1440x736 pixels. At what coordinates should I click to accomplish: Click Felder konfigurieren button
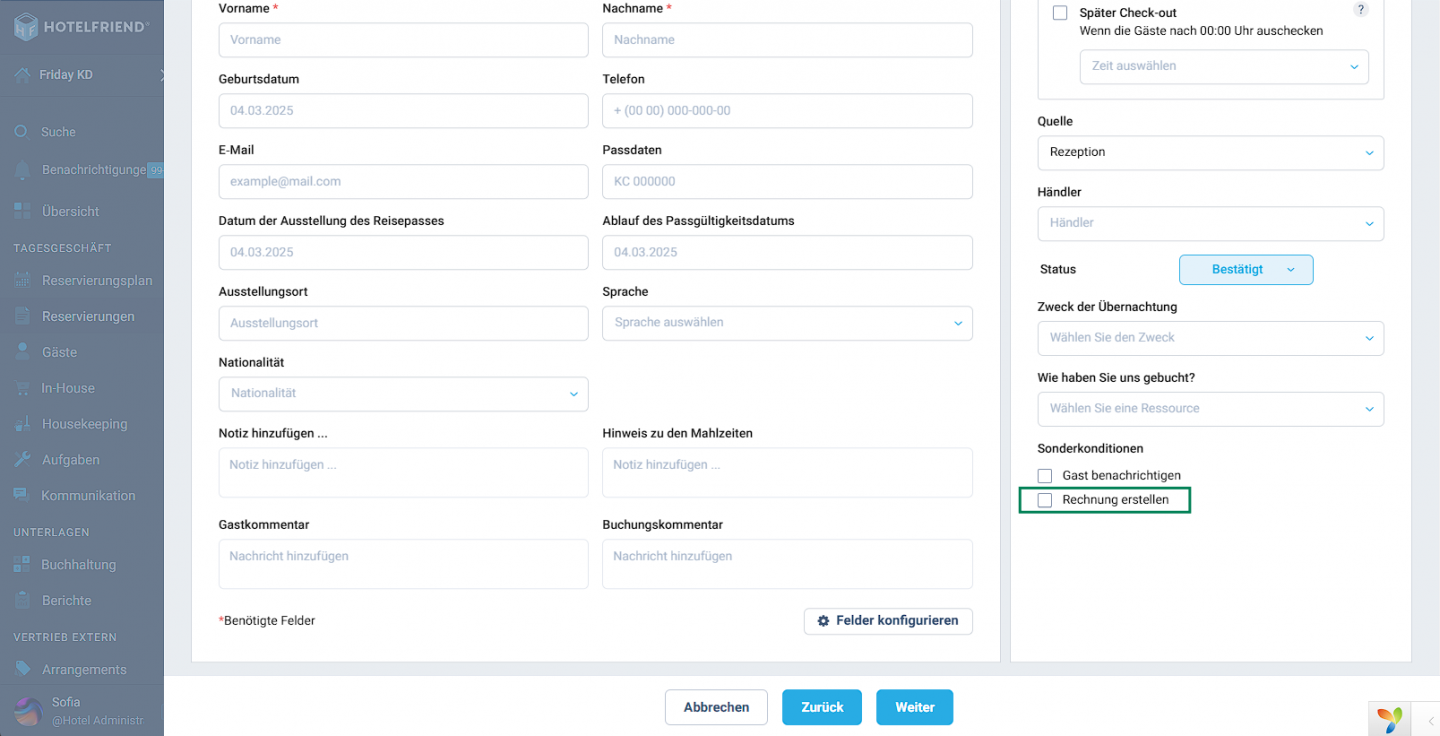coord(888,621)
